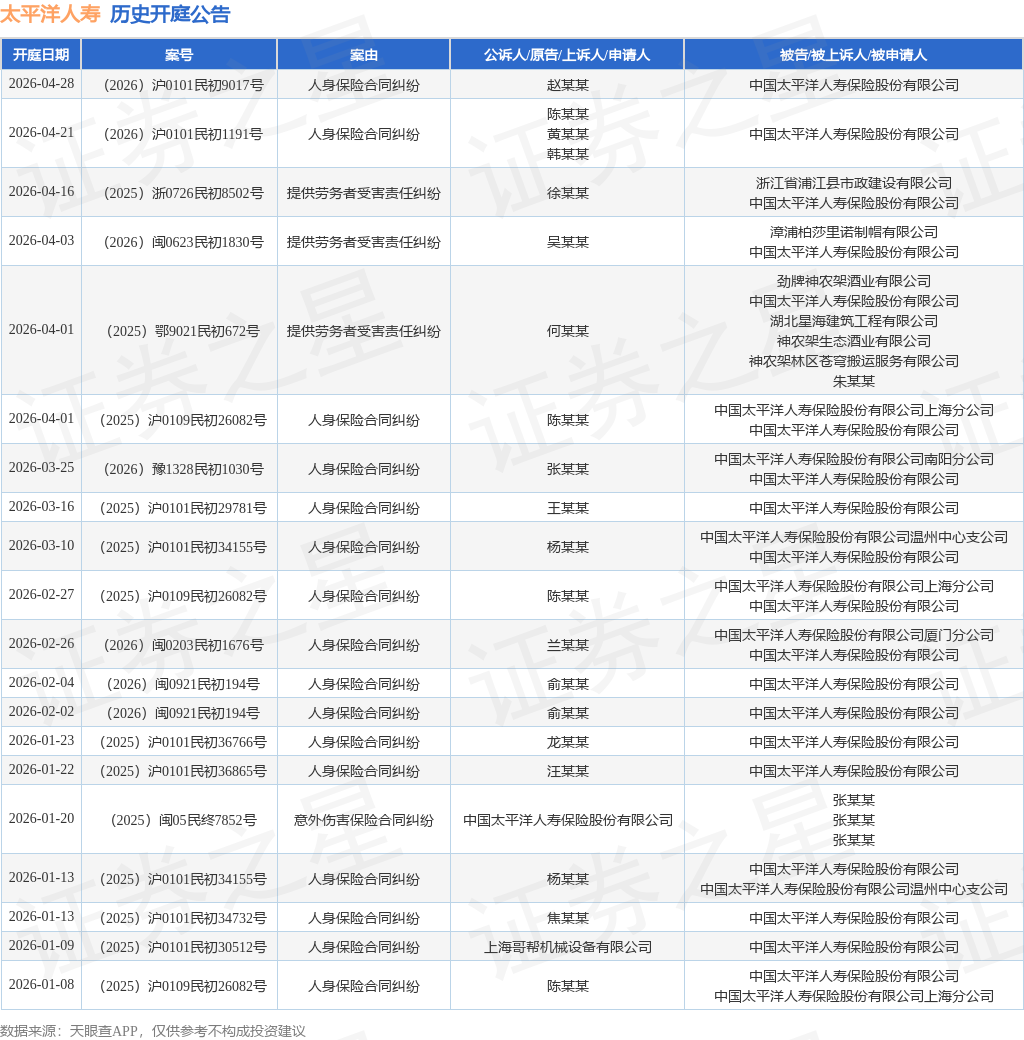Click plaintiff 上海哥帮机械设备有限公司
The width and height of the screenshot is (1024, 1040).
(x=568, y=947)
